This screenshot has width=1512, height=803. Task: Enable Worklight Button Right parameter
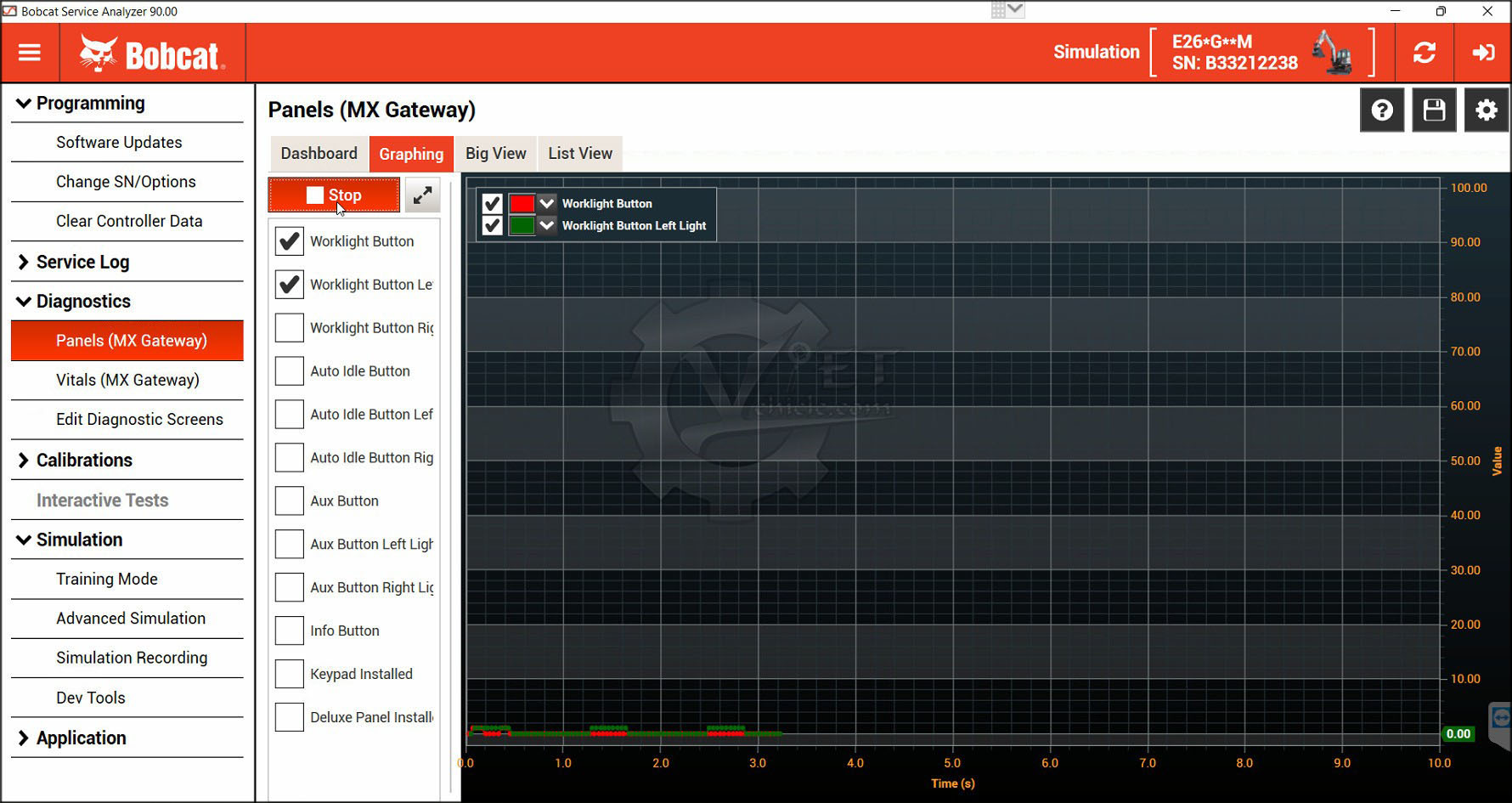(289, 328)
